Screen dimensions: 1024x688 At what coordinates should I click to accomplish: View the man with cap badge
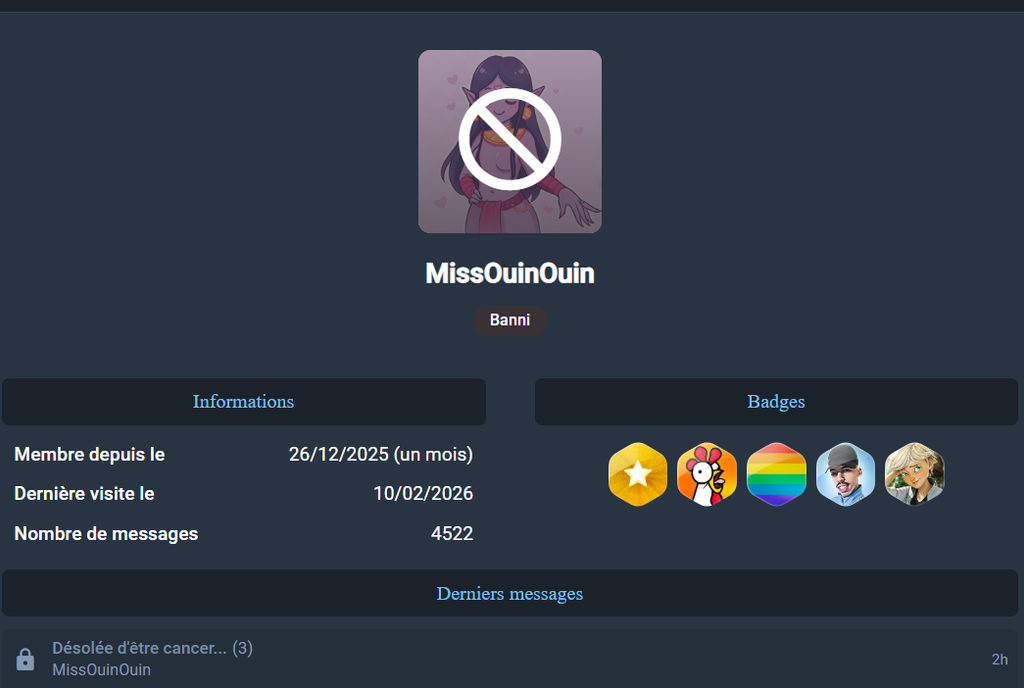(x=845, y=475)
